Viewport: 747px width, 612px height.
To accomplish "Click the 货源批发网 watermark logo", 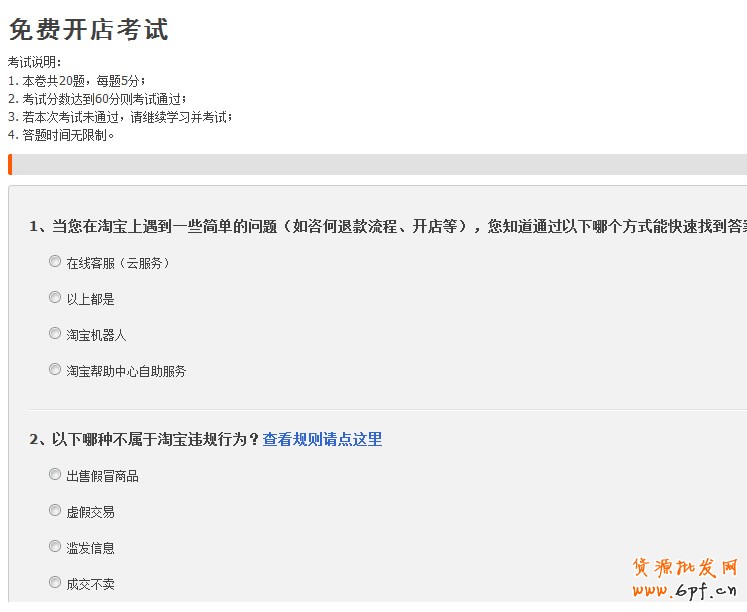I will 686,567.
